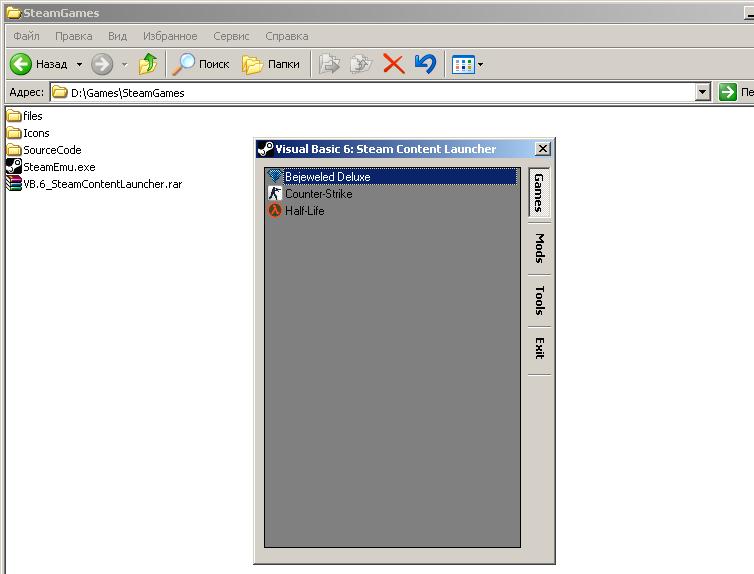
Task: Select the VB.6_SteamContentLauncher.rar archive icon
Action: 14,184
